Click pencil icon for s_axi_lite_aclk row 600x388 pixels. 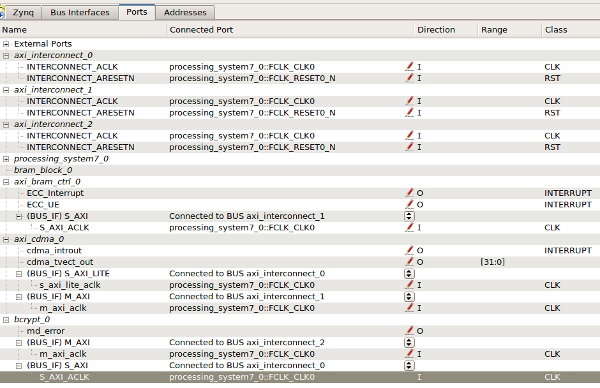point(409,285)
